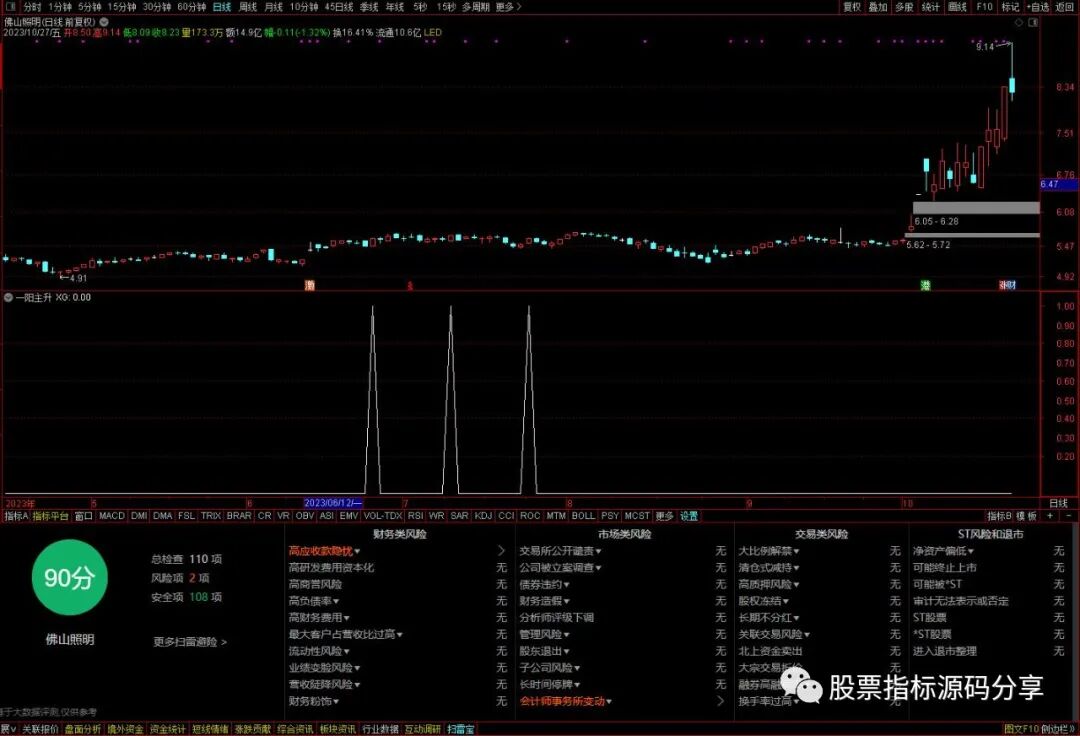This screenshot has width=1080, height=736.
Task: Expand 高财务费用 risk item
Action: [319, 618]
